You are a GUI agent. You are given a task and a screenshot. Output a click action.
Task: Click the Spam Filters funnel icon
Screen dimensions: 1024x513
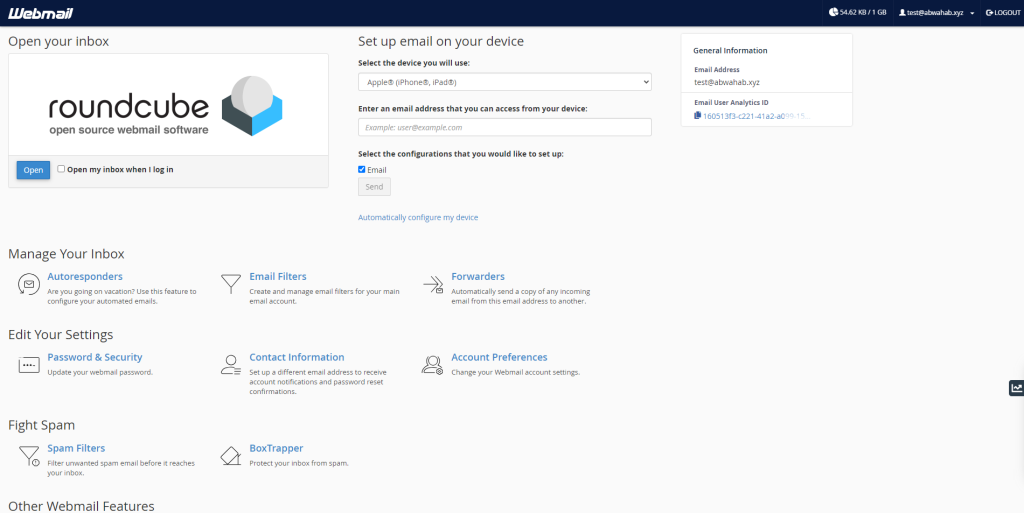pos(29,456)
